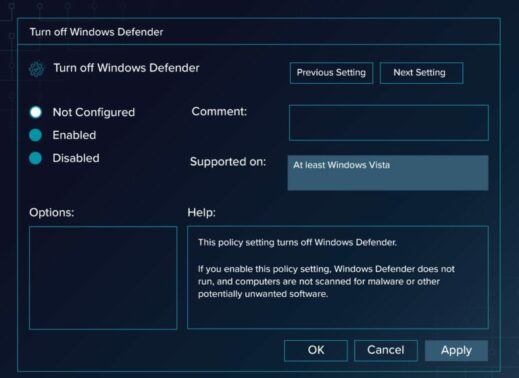Click inside the empty Options panel
Image resolution: width=519 pixels, height=378 pixels.
(103, 278)
